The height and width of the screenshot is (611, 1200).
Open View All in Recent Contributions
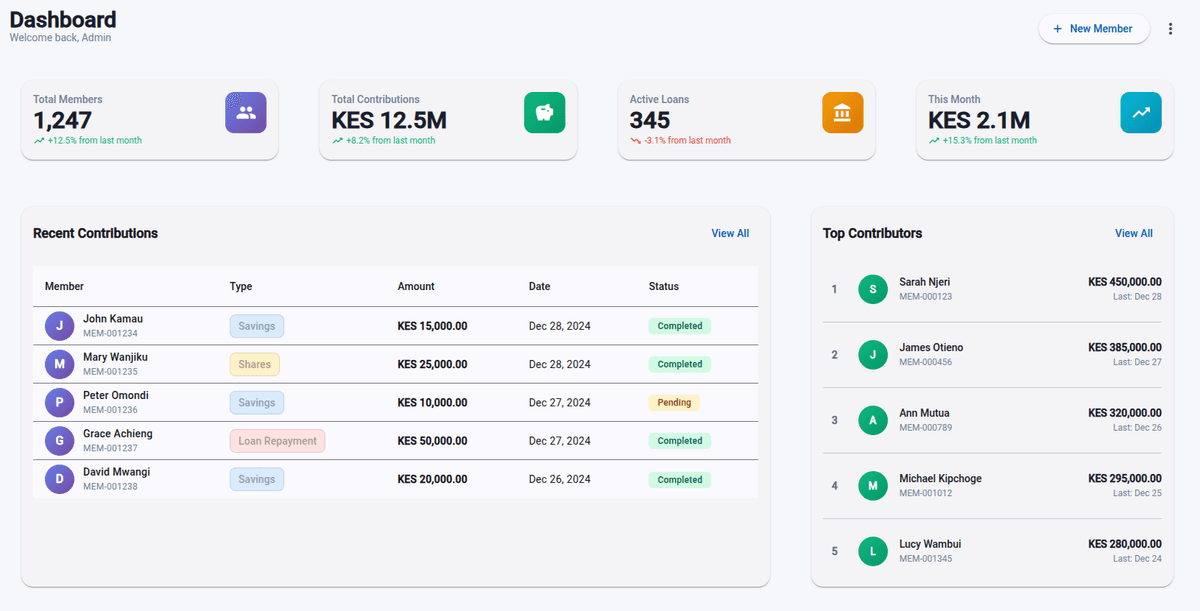coord(730,233)
